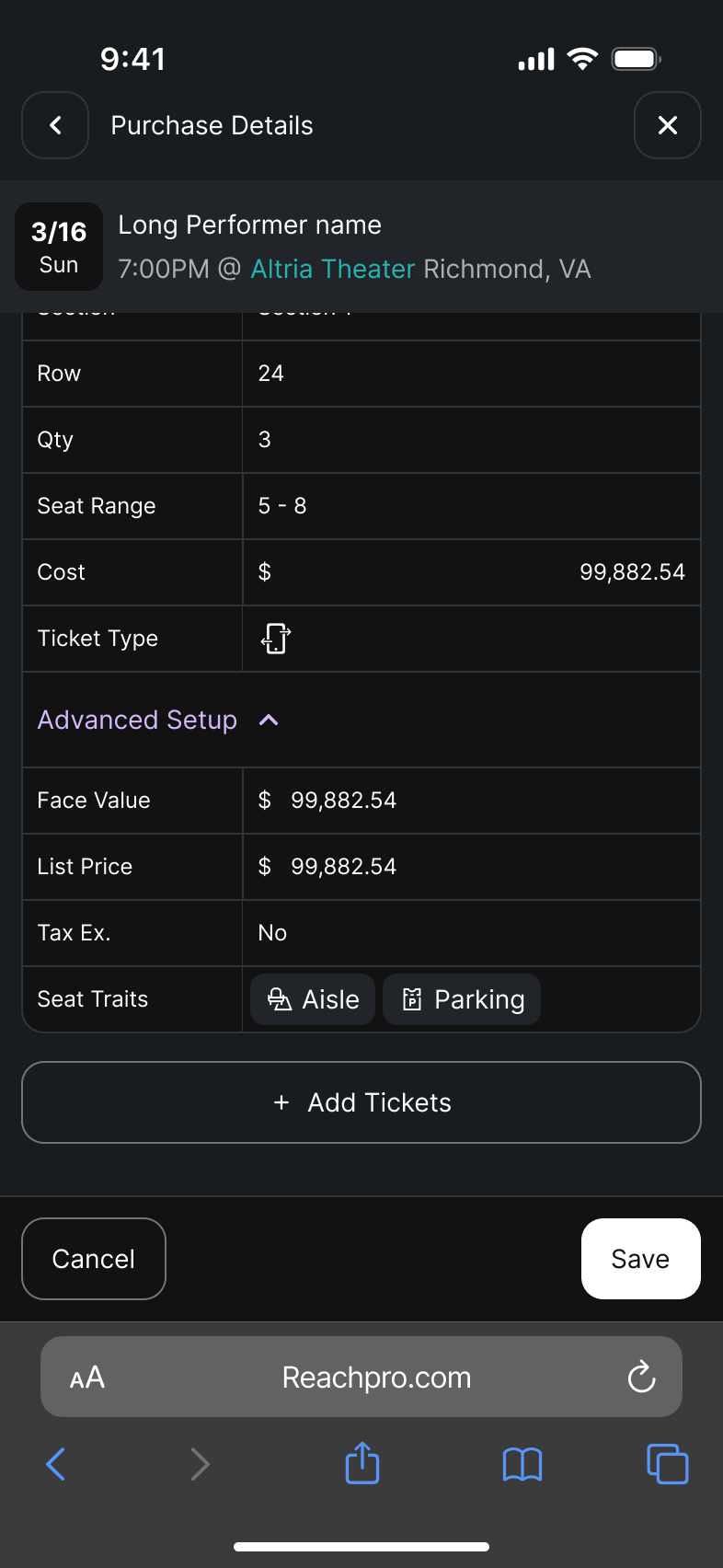Click the Parking seat trait chip
The width and height of the screenshot is (723, 1568).
coord(462,999)
